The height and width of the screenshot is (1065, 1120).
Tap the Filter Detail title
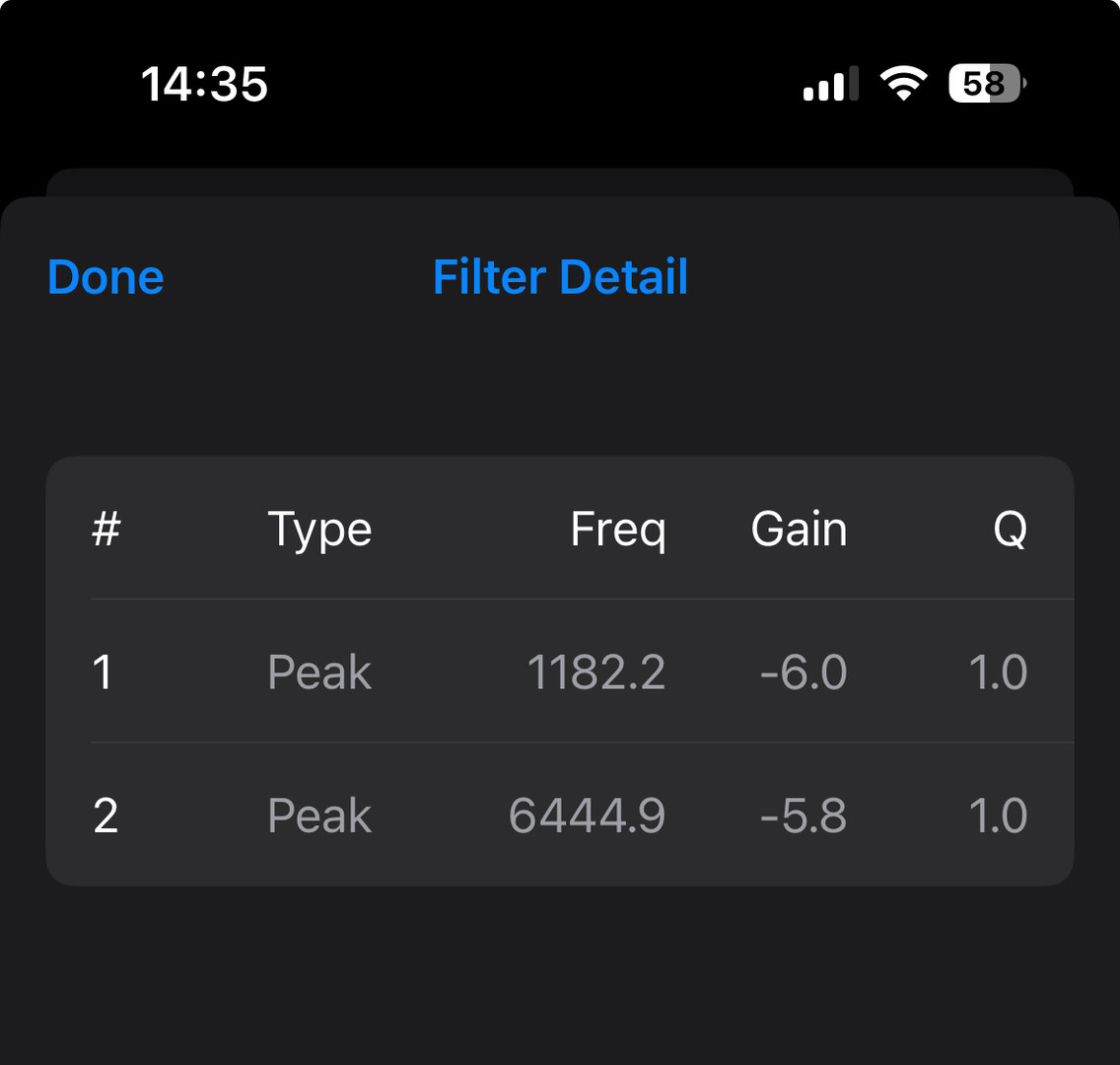[560, 277]
